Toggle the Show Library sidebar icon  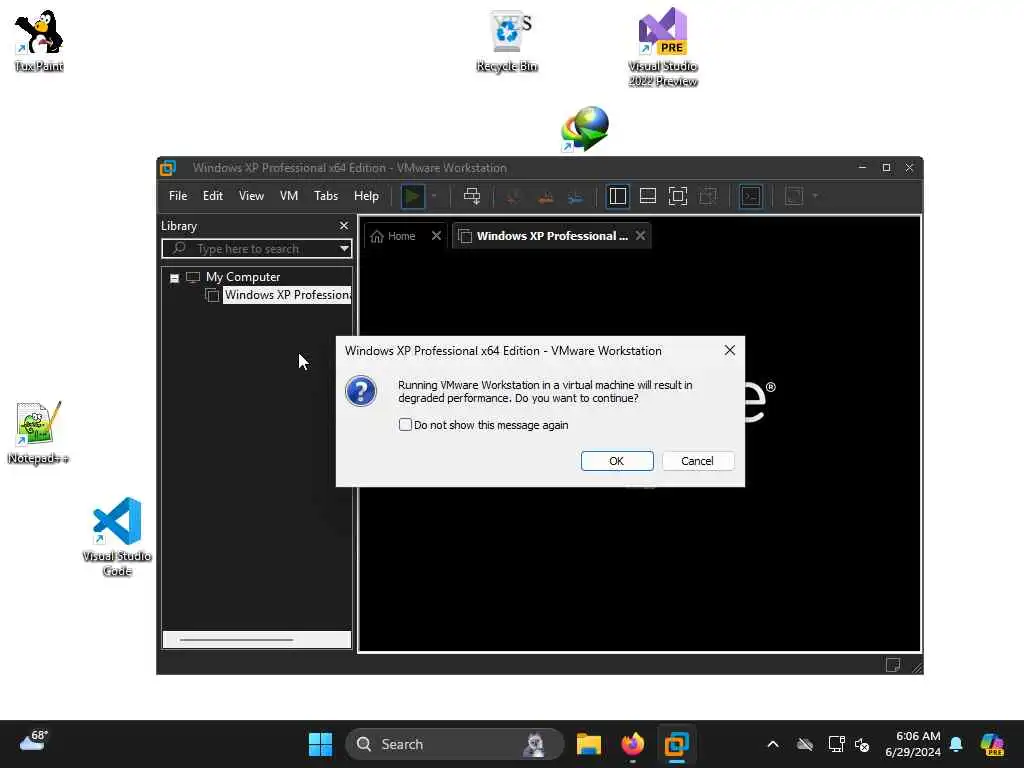point(617,196)
